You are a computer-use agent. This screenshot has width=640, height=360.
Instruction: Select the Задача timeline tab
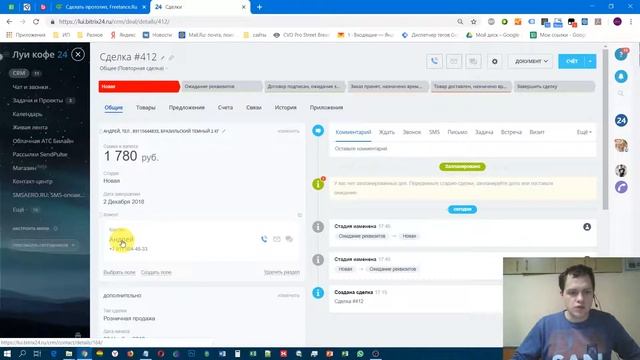pos(484,132)
